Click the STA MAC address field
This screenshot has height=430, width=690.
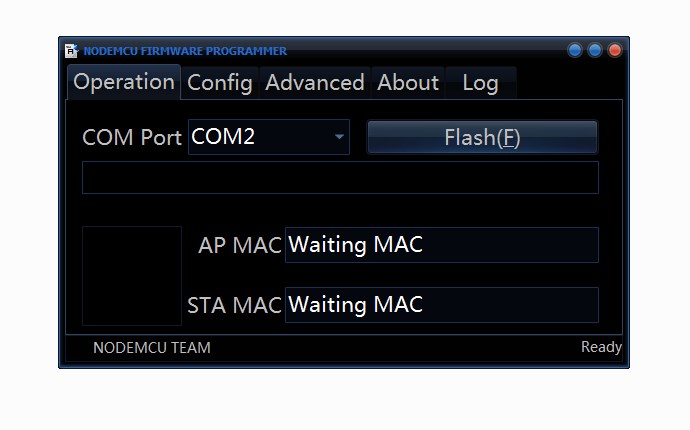point(441,305)
